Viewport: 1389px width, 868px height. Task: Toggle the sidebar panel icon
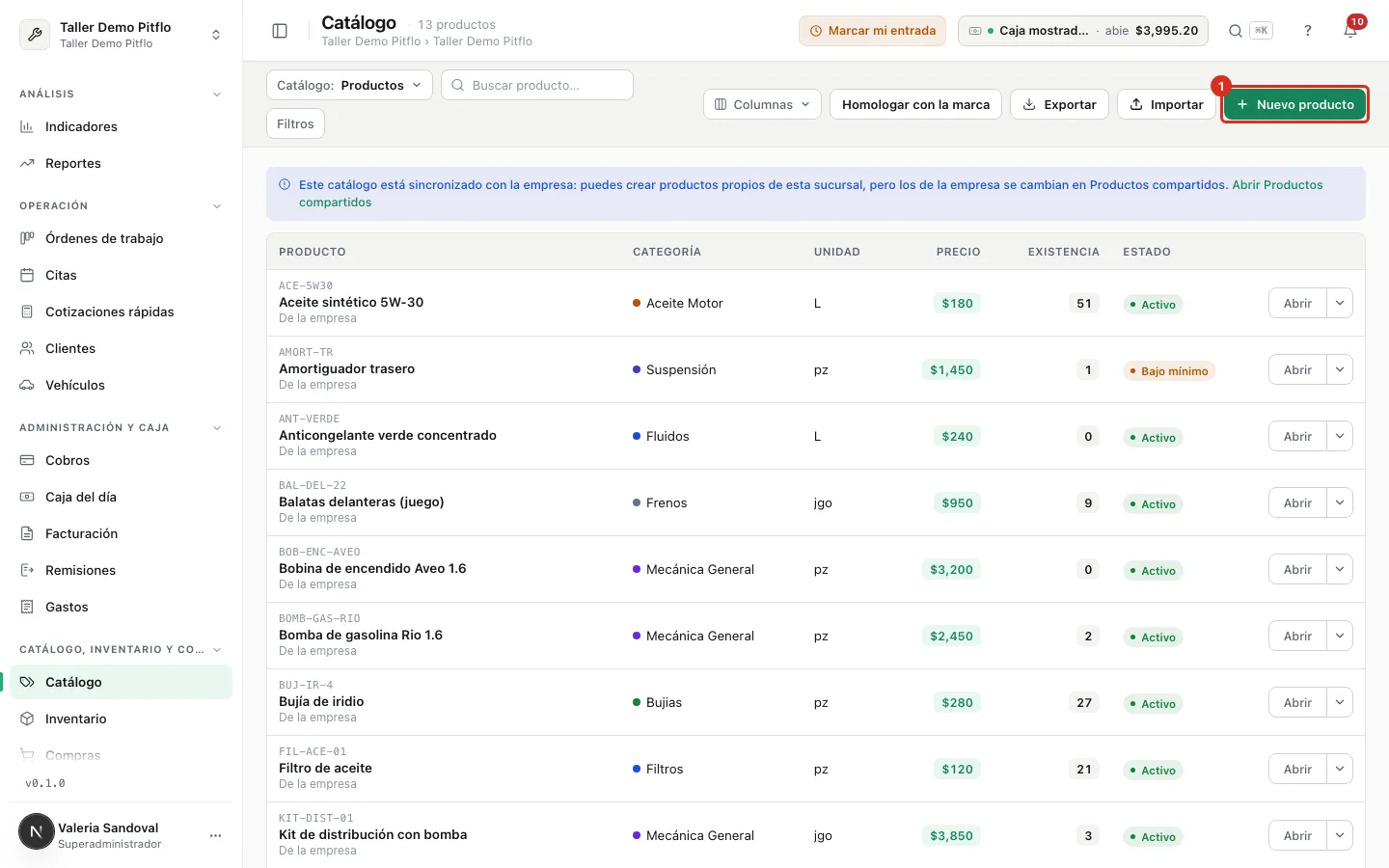280,31
